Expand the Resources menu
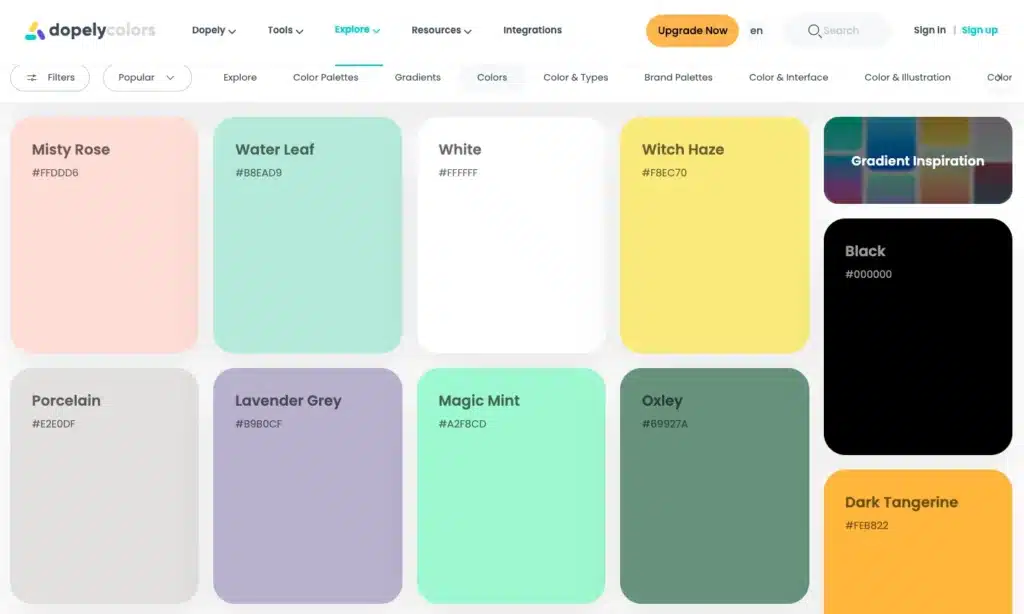The image size is (1024, 614). tap(441, 31)
